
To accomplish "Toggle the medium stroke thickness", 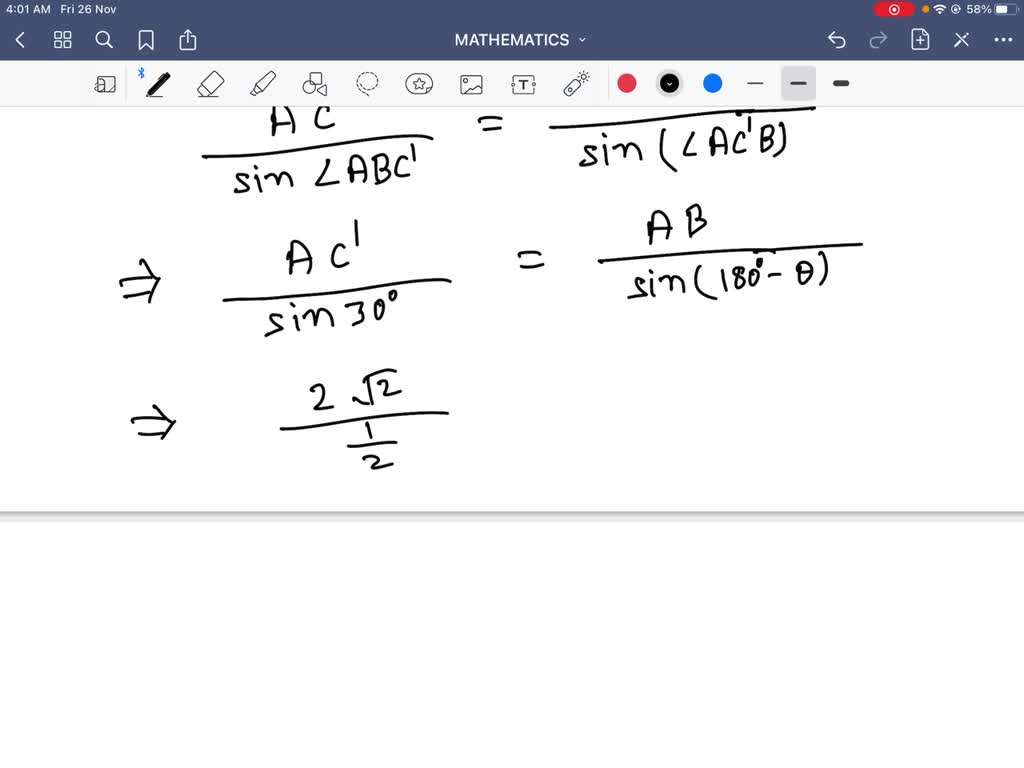I will (797, 84).
